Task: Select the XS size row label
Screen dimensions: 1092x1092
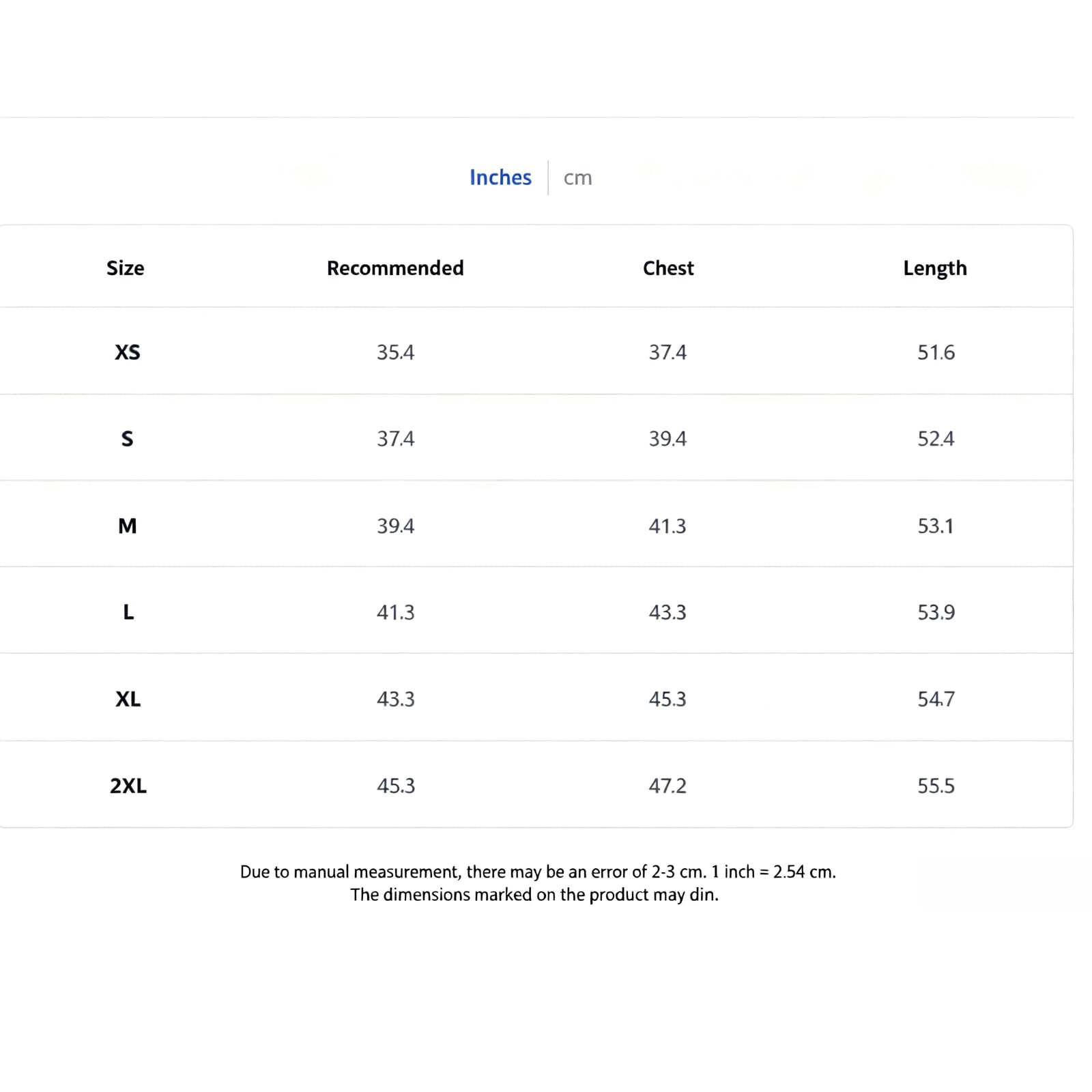Action: 128,352
